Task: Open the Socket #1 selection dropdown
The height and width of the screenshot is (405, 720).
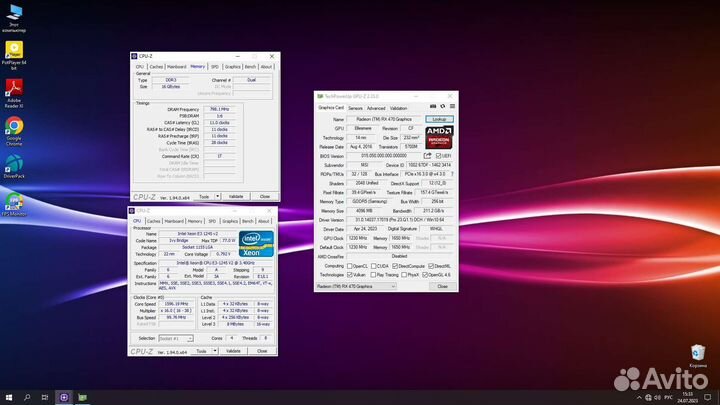Action: tap(175, 338)
